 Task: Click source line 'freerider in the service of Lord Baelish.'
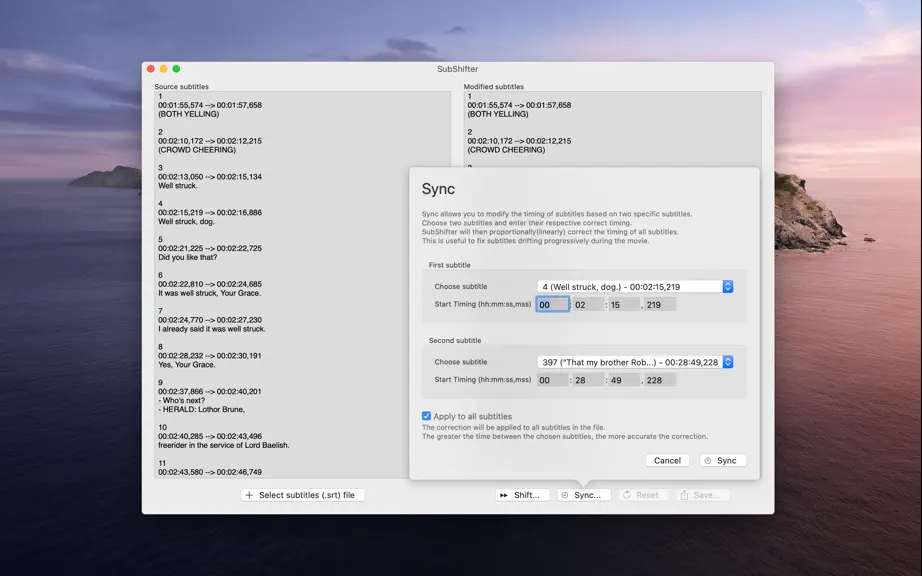(224, 446)
